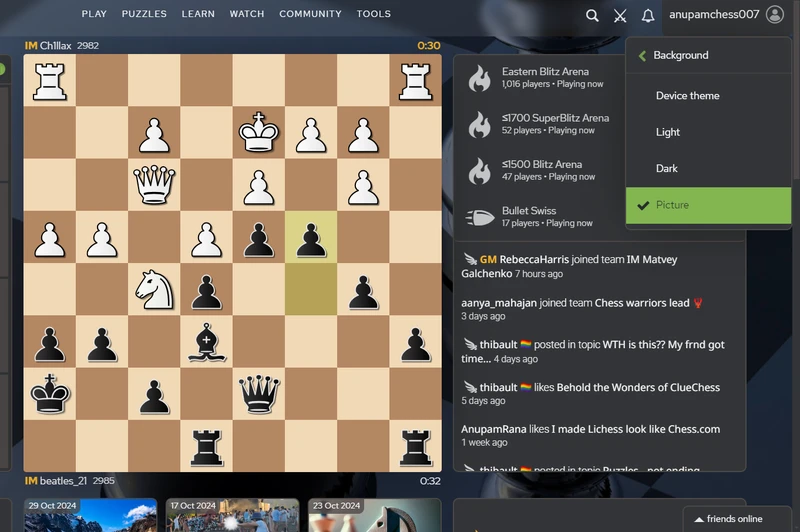Open the anupamchess007 user menu
The width and height of the screenshot is (800, 532).
pyautogui.click(x=713, y=15)
